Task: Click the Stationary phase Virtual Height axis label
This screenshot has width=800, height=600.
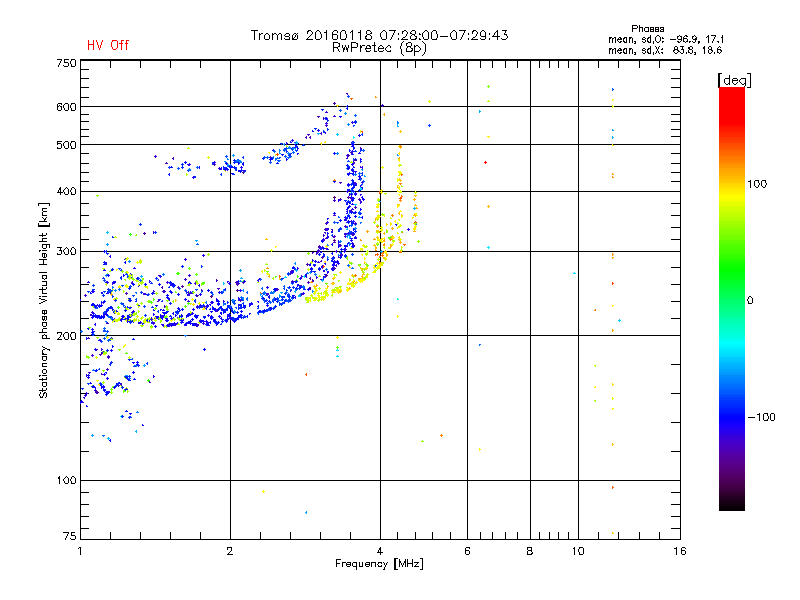Action: coord(44,300)
